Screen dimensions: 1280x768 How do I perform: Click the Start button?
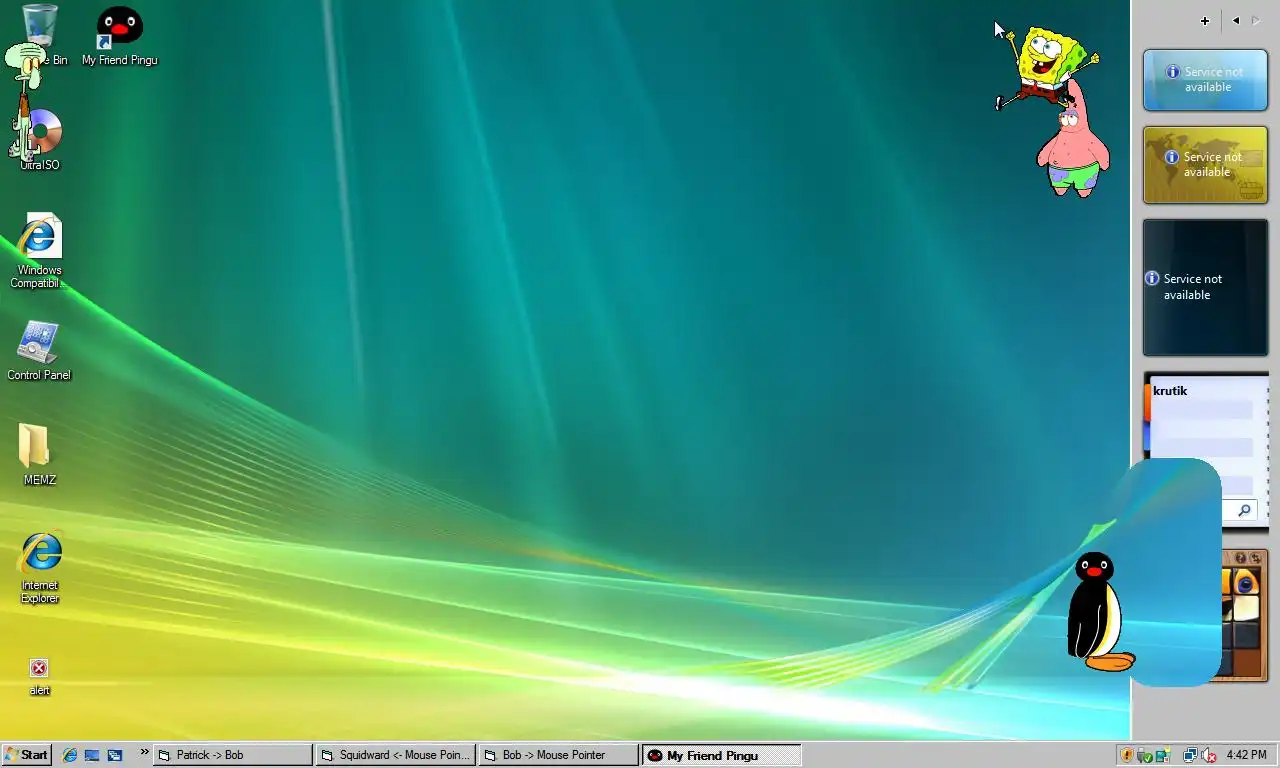coord(26,755)
